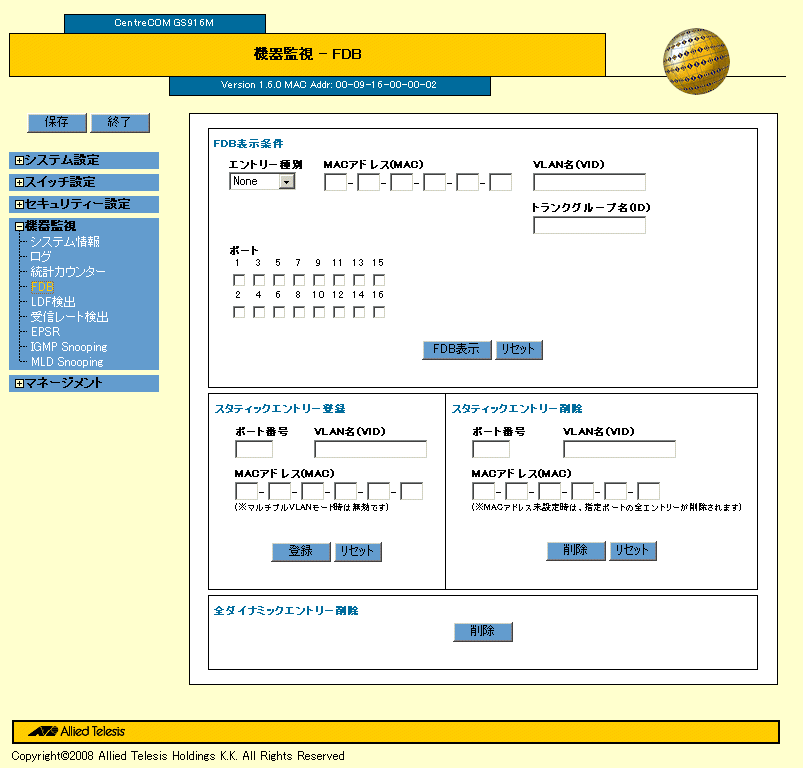Screen dimensions: 803x768
Task: Check port 16 checkbox
Action: (379, 312)
